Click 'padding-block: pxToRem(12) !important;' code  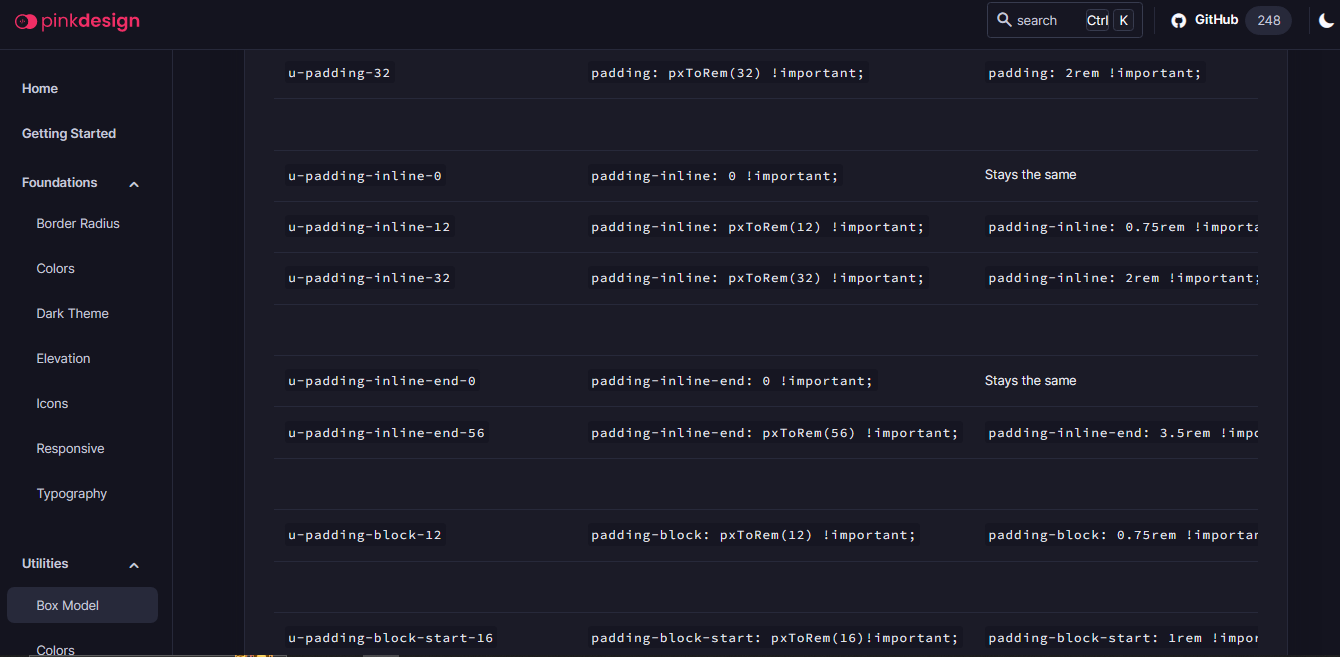point(753,535)
